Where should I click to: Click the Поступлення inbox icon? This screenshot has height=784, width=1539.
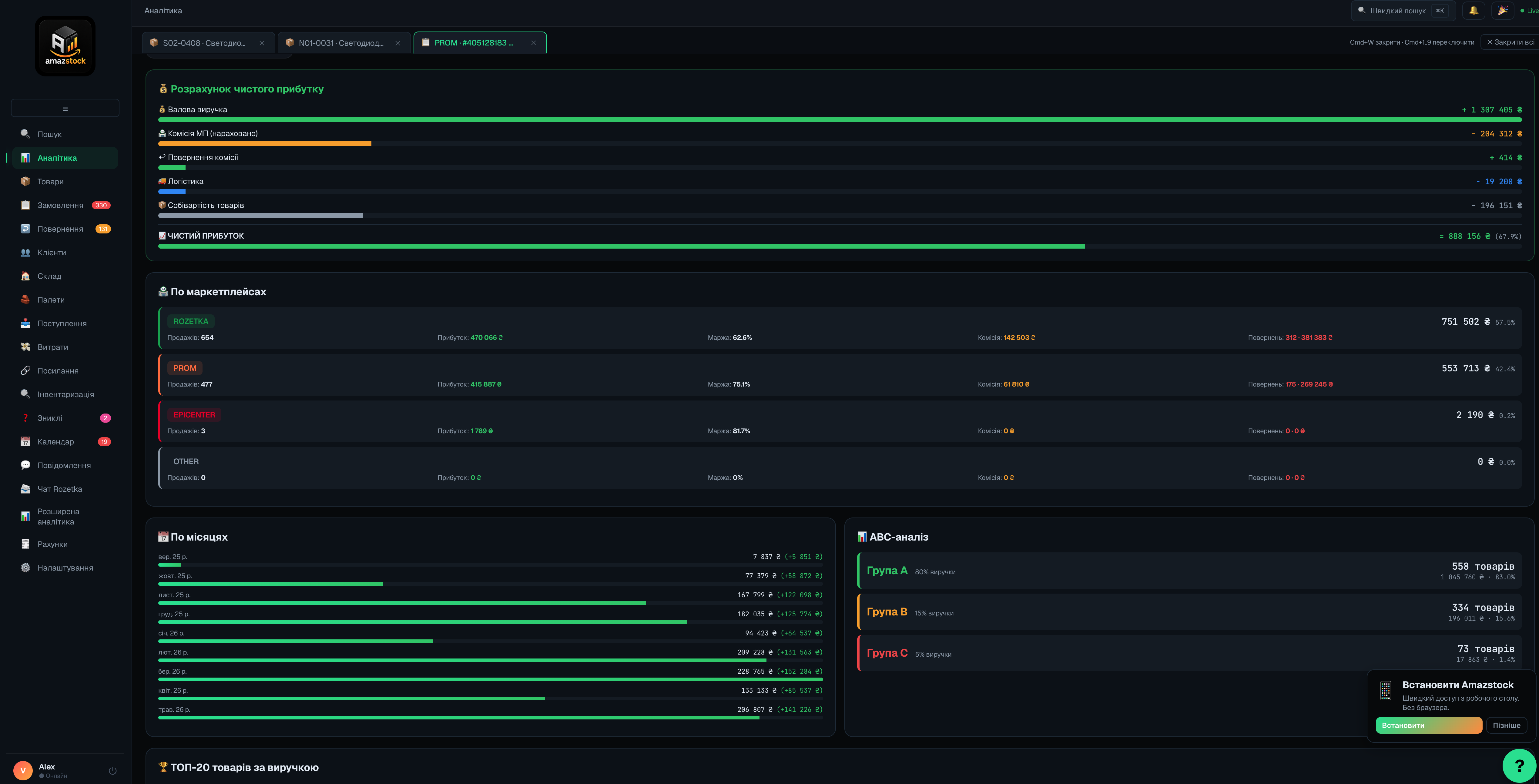tap(25, 323)
